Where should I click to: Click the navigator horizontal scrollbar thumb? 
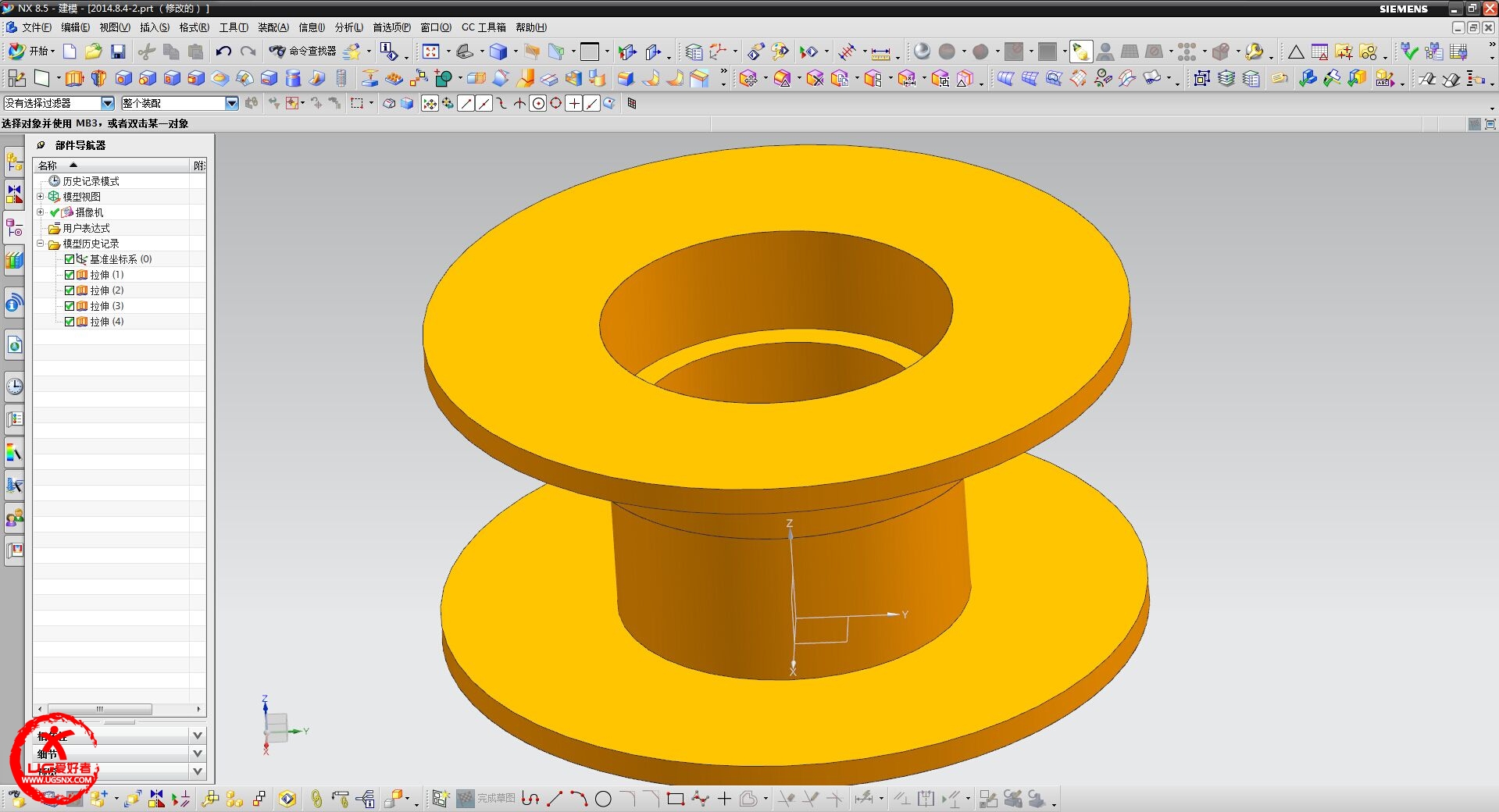click(x=100, y=709)
